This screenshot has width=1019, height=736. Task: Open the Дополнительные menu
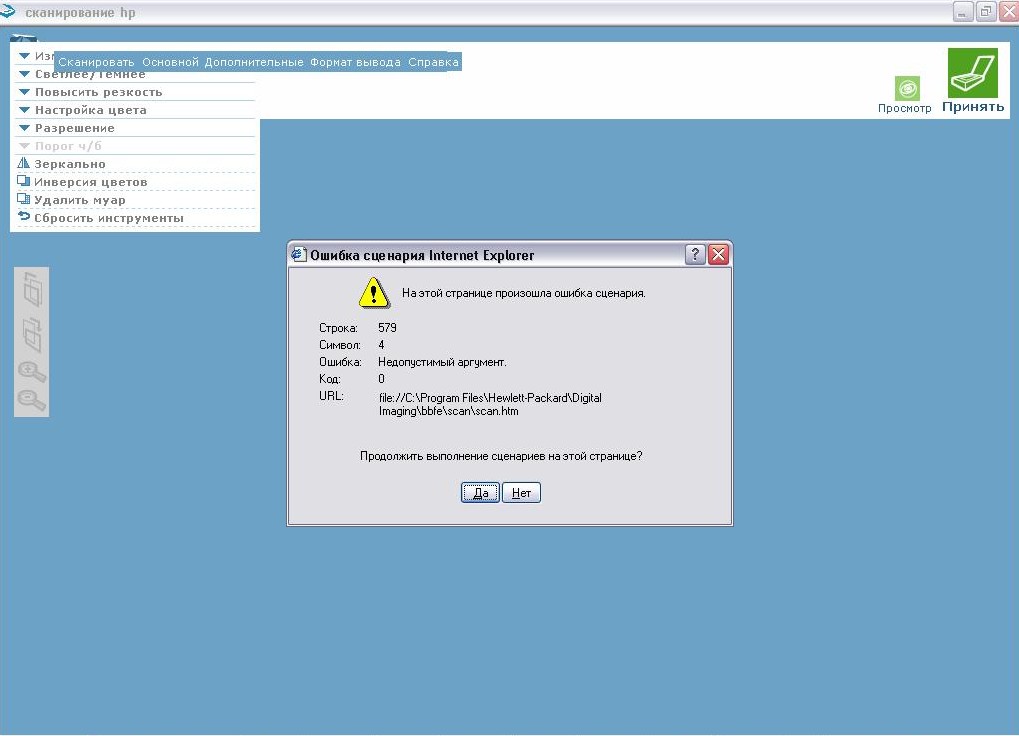[254, 62]
